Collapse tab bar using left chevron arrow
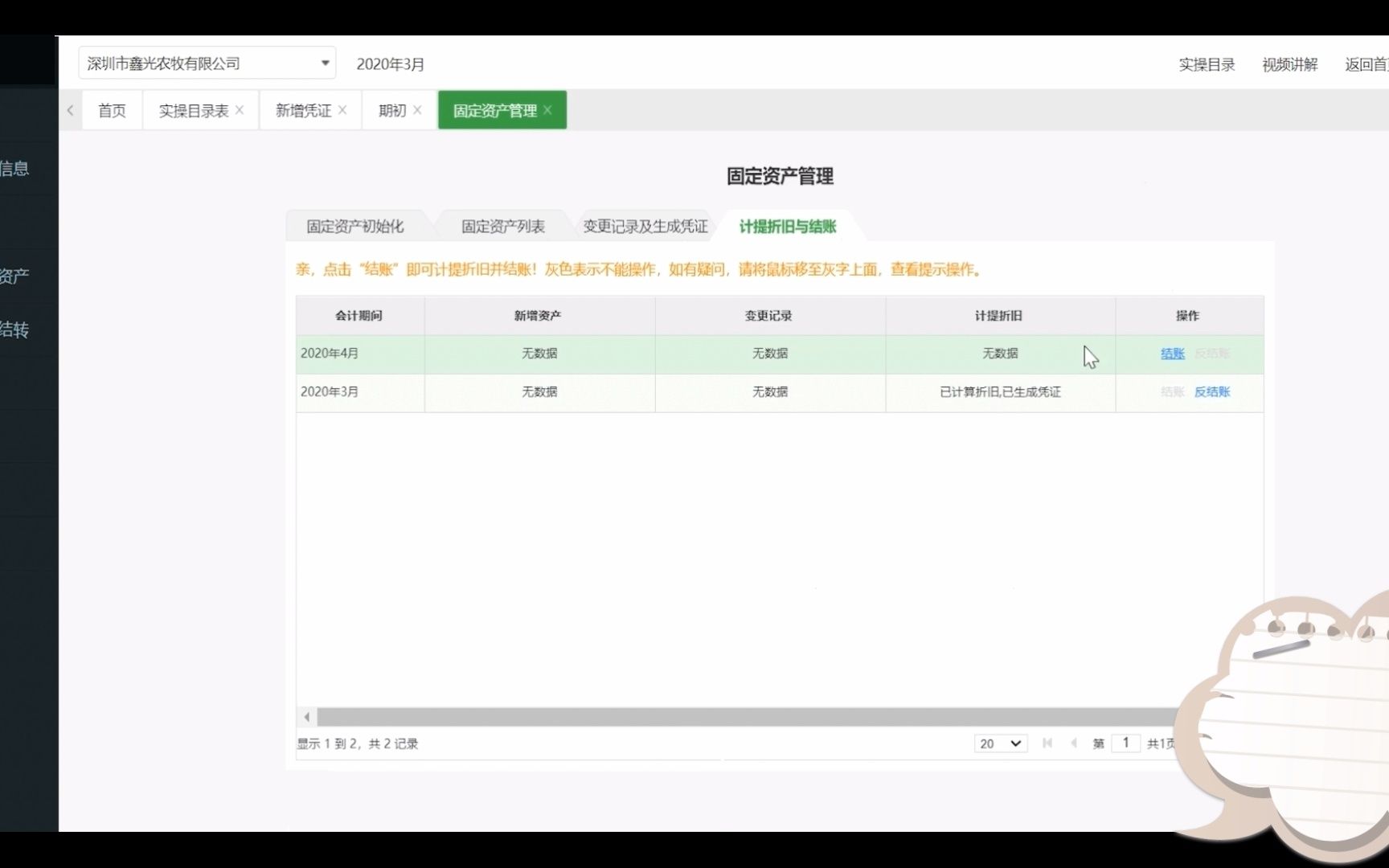Image resolution: width=1389 pixels, height=868 pixels. [x=70, y=110]
